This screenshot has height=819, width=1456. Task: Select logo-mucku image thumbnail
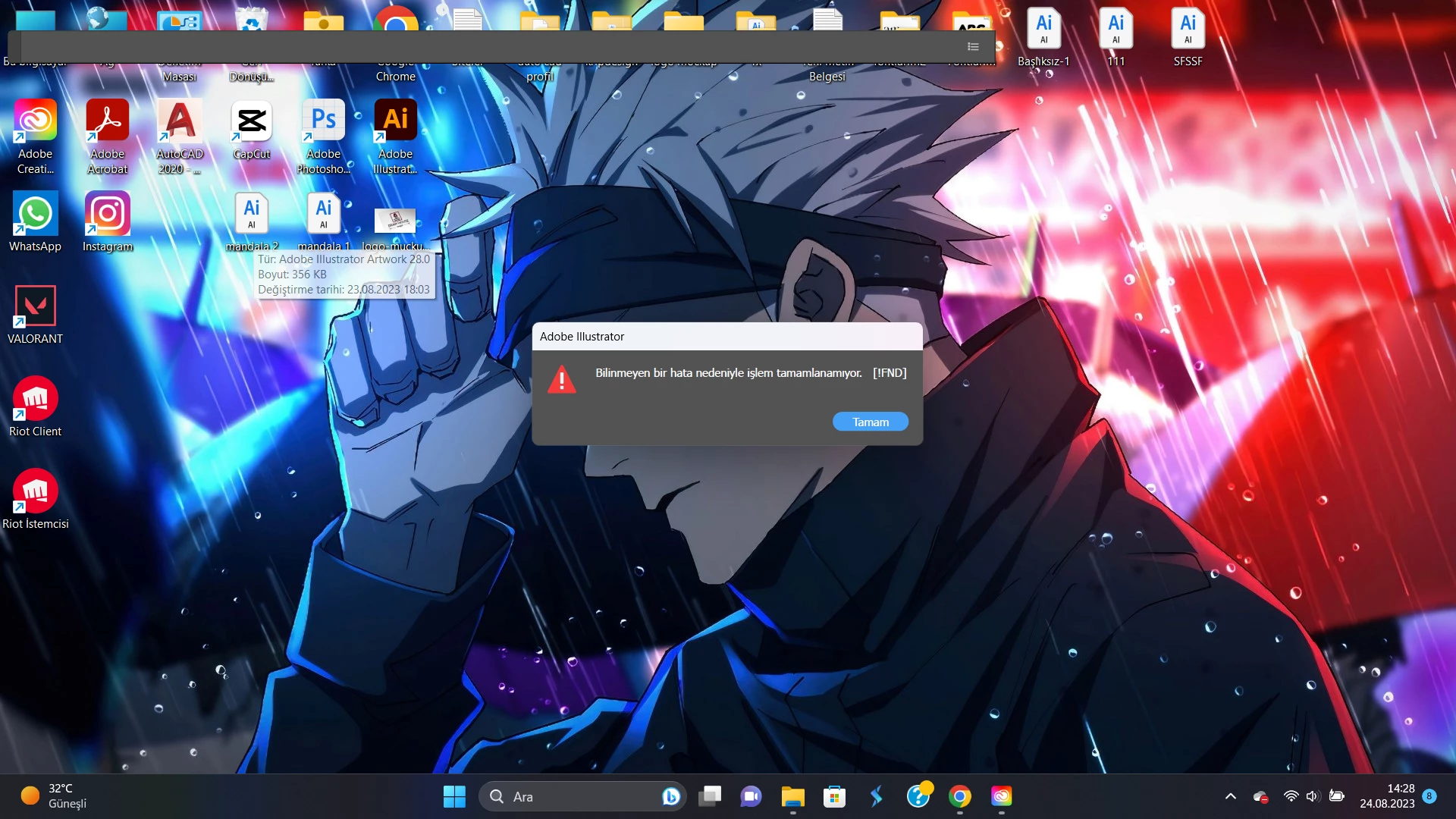(x=395, y=221)
